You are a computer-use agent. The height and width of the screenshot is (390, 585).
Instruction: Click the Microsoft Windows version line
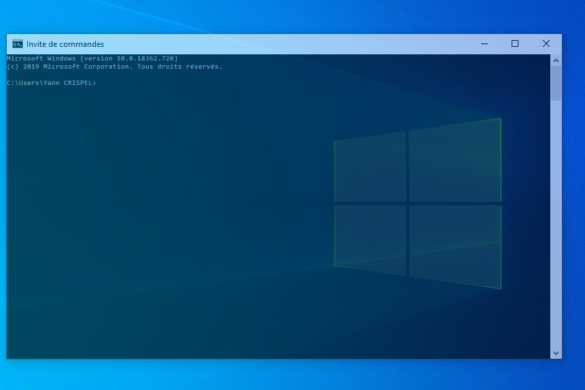pos(92,59)
